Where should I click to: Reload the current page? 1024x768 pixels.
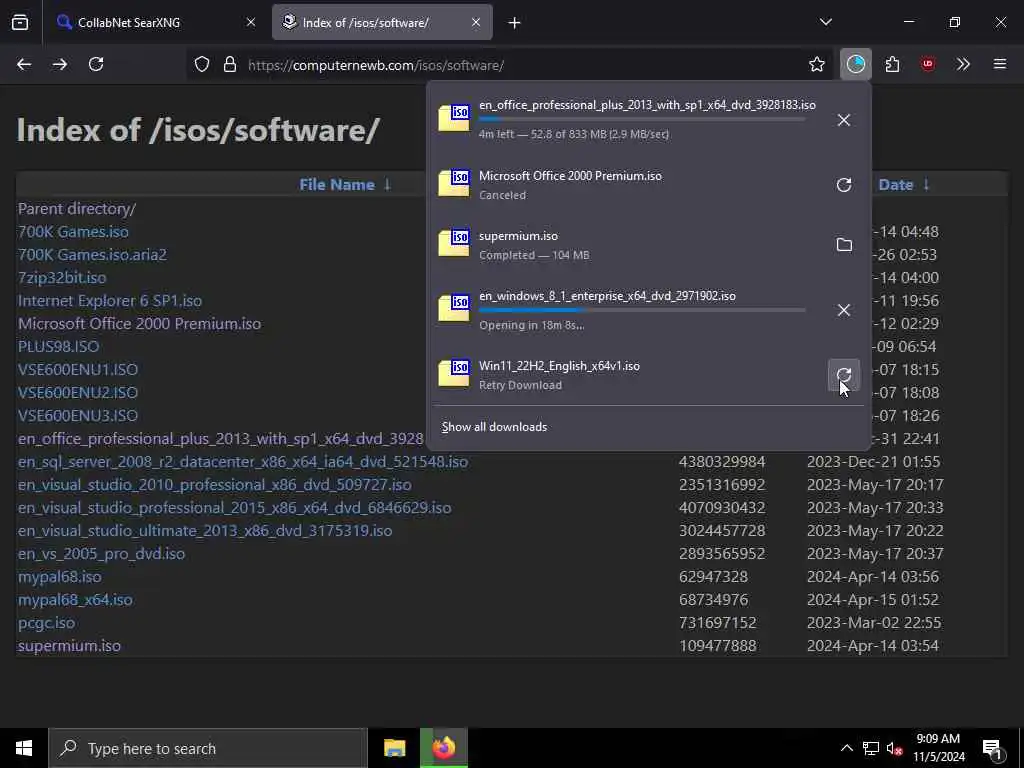tap(96, 64)
